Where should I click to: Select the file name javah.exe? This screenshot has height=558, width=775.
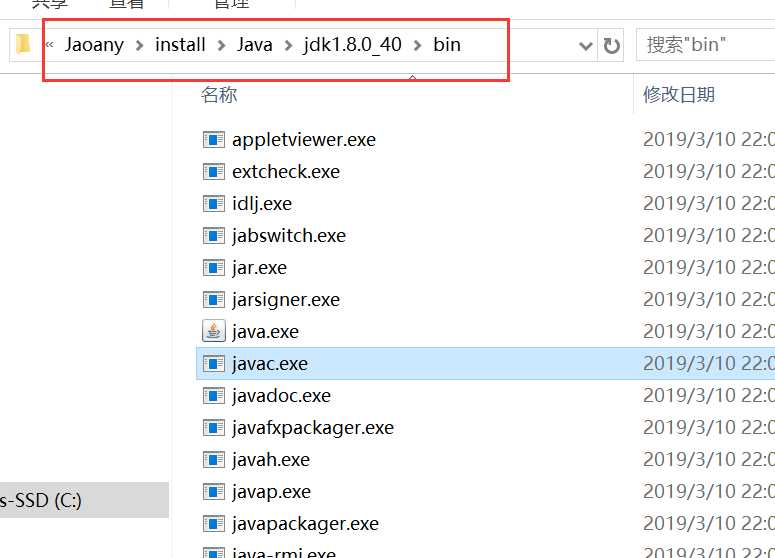[x=271, y=460]
